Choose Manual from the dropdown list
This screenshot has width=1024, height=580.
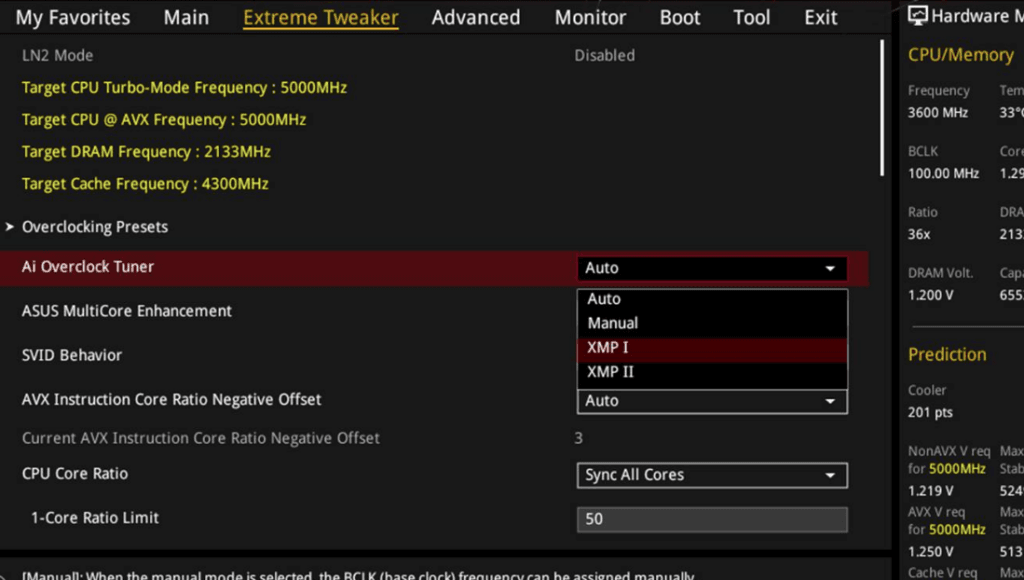(x=712, y=323)
